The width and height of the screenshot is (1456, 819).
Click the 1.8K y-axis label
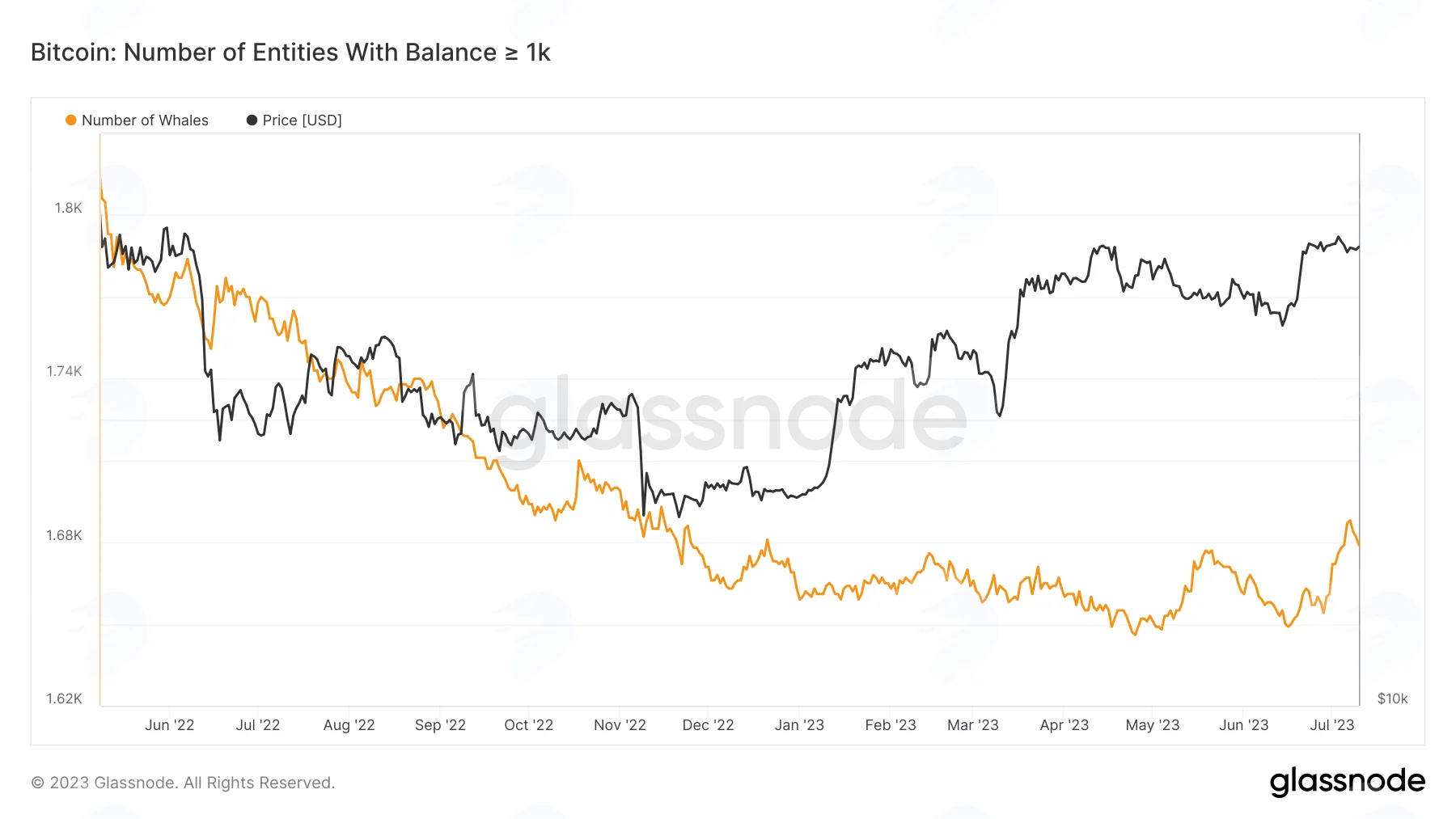[68, 208]
